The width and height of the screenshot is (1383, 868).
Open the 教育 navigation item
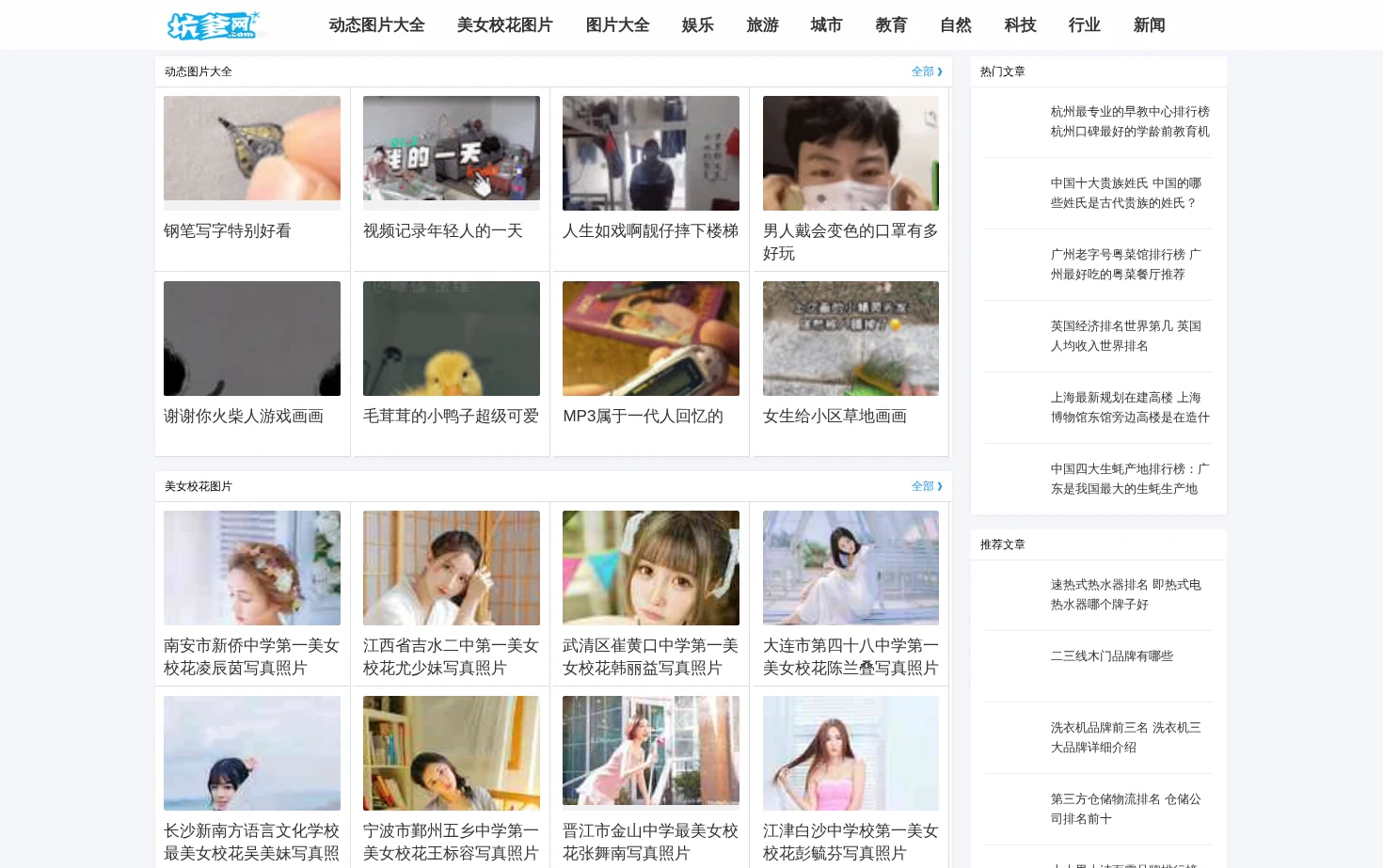[x=891, y=25]
